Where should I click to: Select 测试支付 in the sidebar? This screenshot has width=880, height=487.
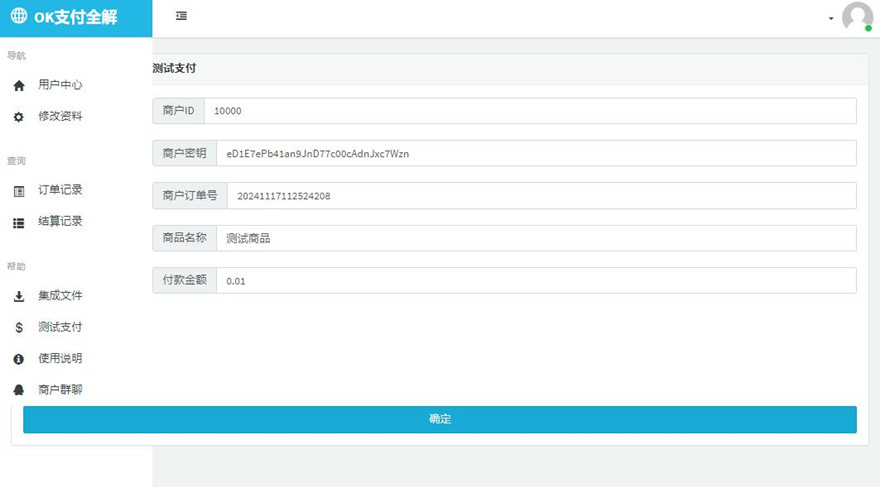coord(60,327)
